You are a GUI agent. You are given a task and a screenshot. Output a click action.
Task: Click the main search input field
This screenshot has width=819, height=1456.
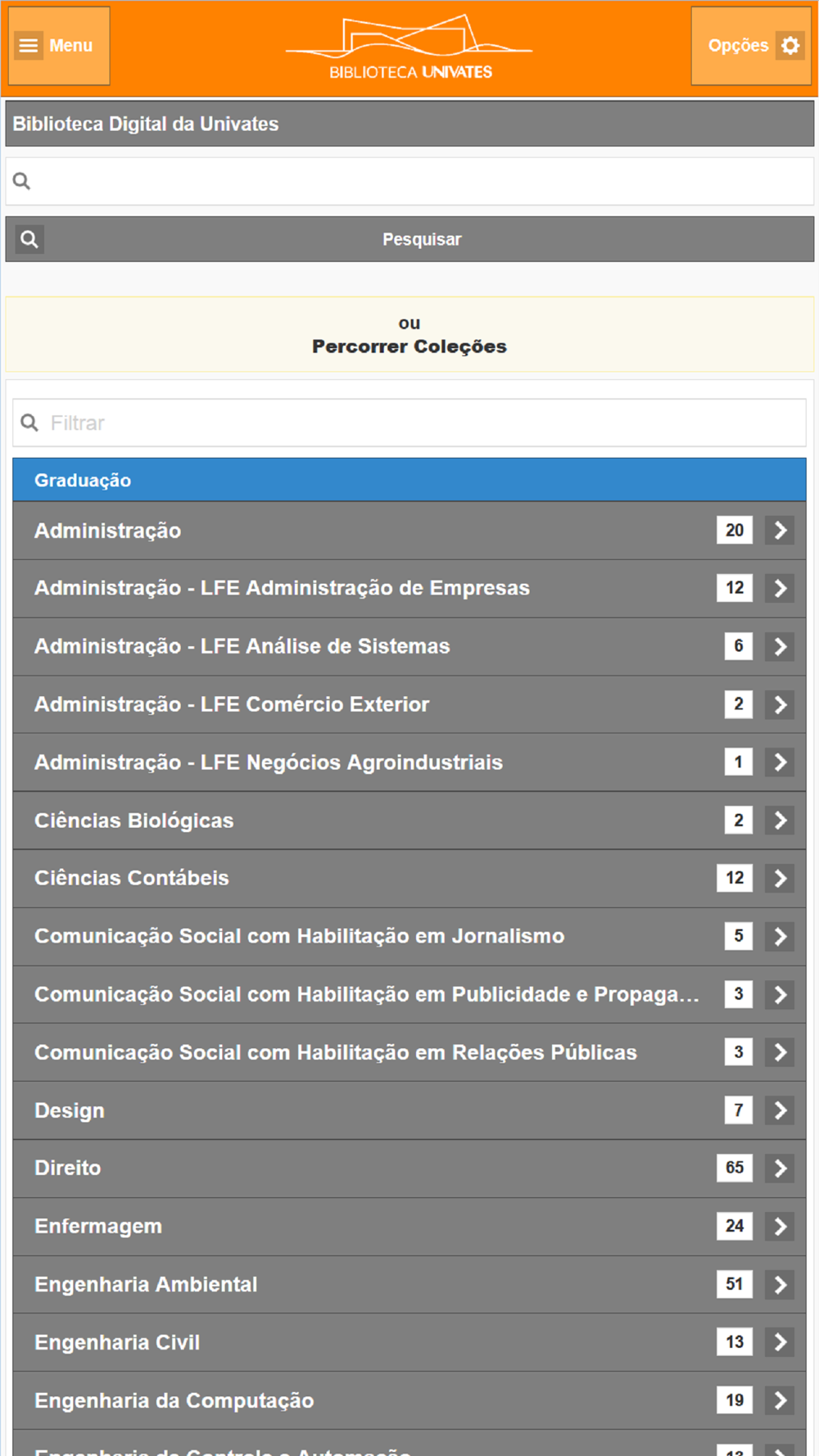pos(422,181)
